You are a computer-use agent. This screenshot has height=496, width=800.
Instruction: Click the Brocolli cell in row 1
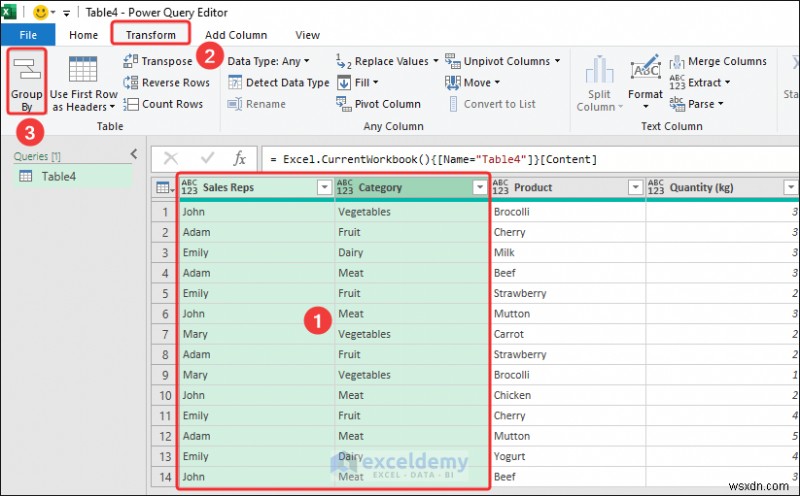coord(567,212)
